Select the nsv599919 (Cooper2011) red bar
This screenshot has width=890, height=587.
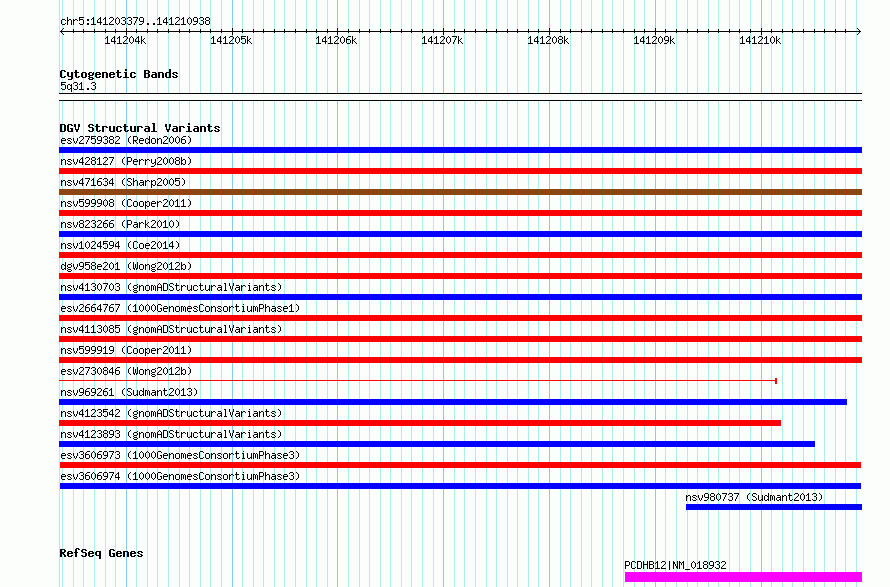tap(460, 360)
